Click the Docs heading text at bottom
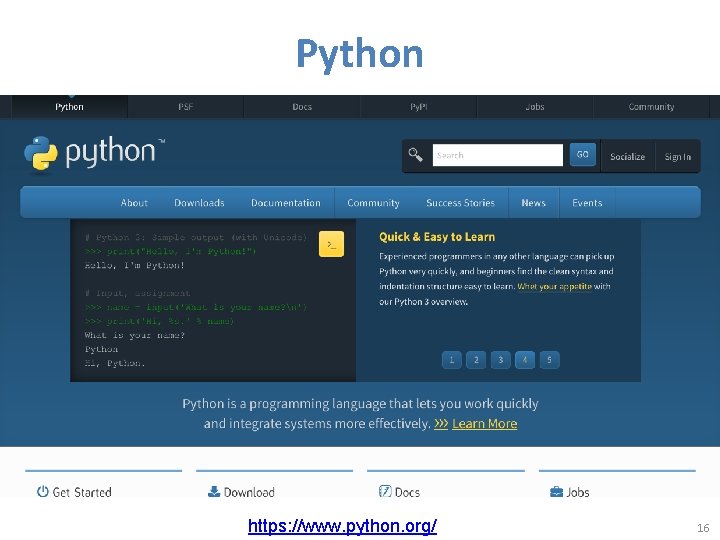 click(407, 492)
